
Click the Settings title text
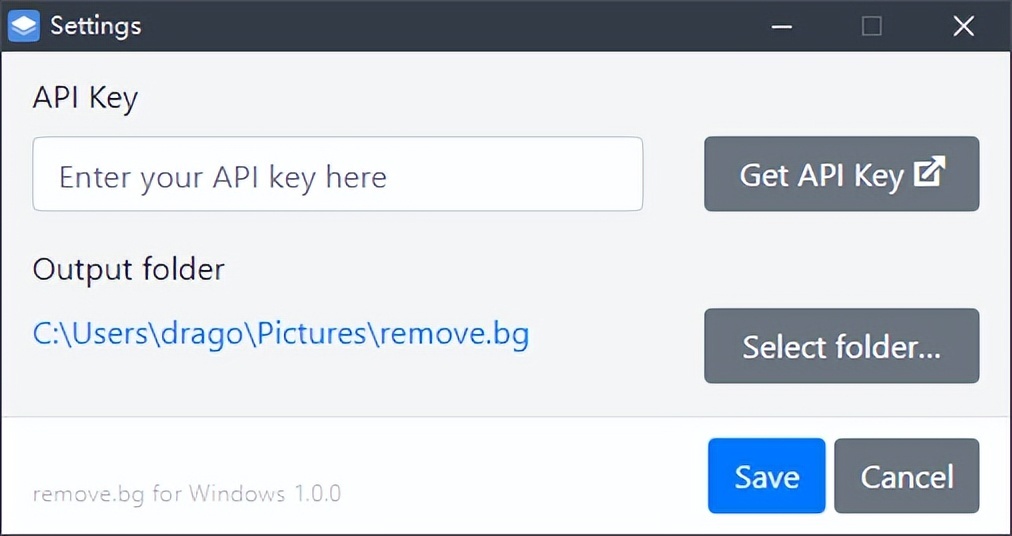96,26
